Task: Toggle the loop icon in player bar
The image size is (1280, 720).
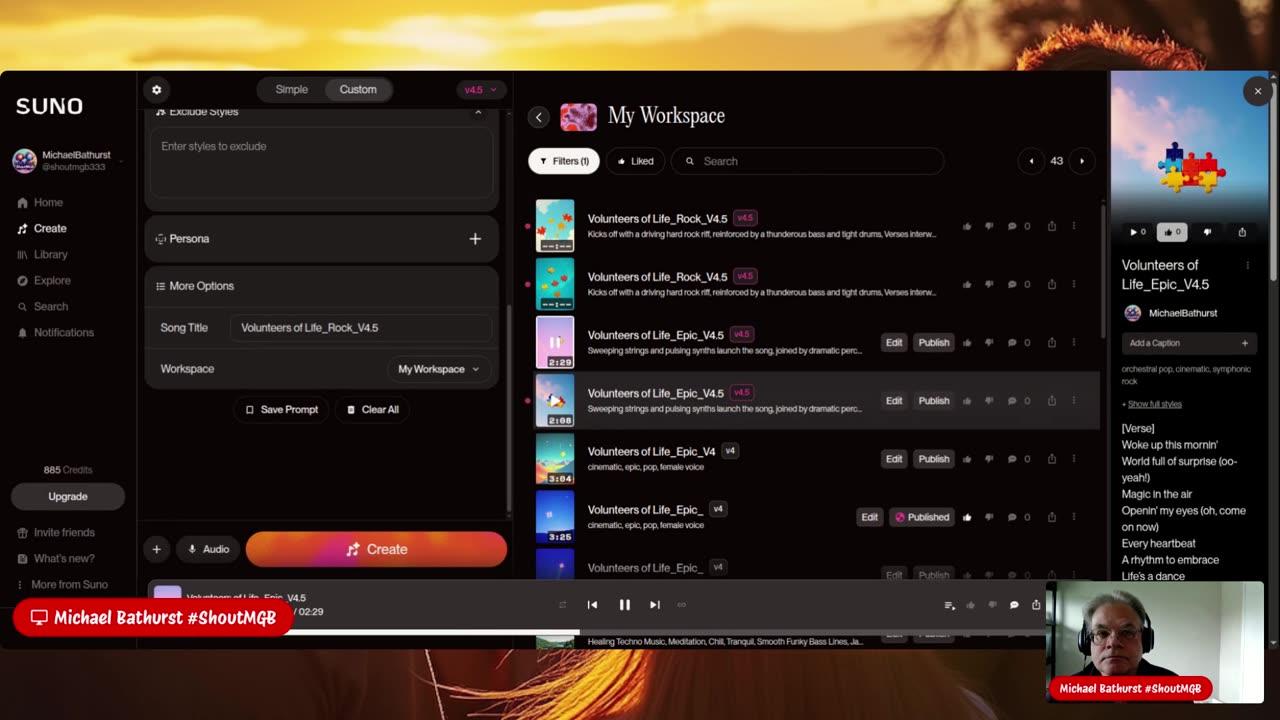Action: coord(682,604)
